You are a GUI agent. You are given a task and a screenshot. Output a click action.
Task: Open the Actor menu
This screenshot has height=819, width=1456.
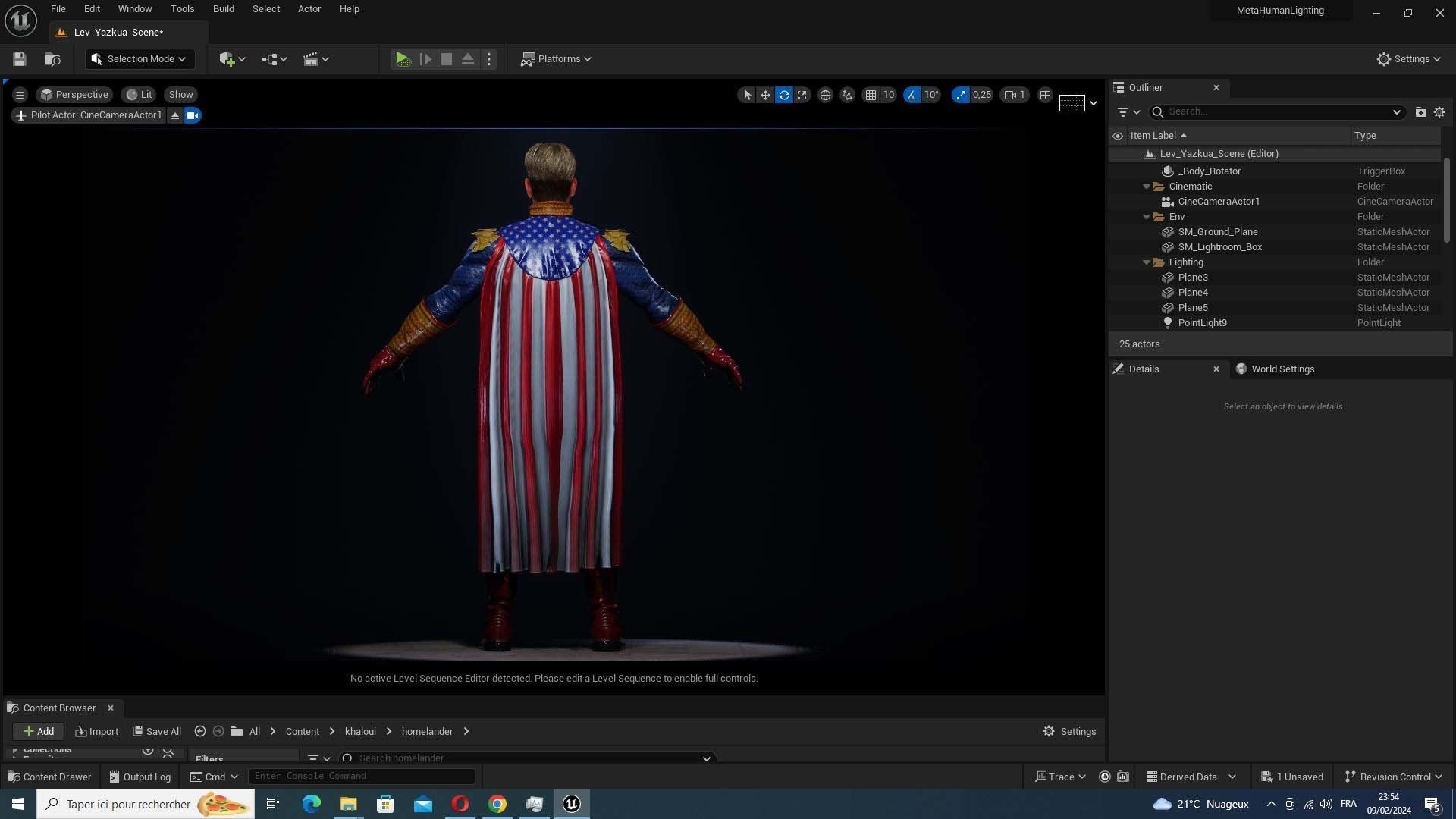point(309,9)
